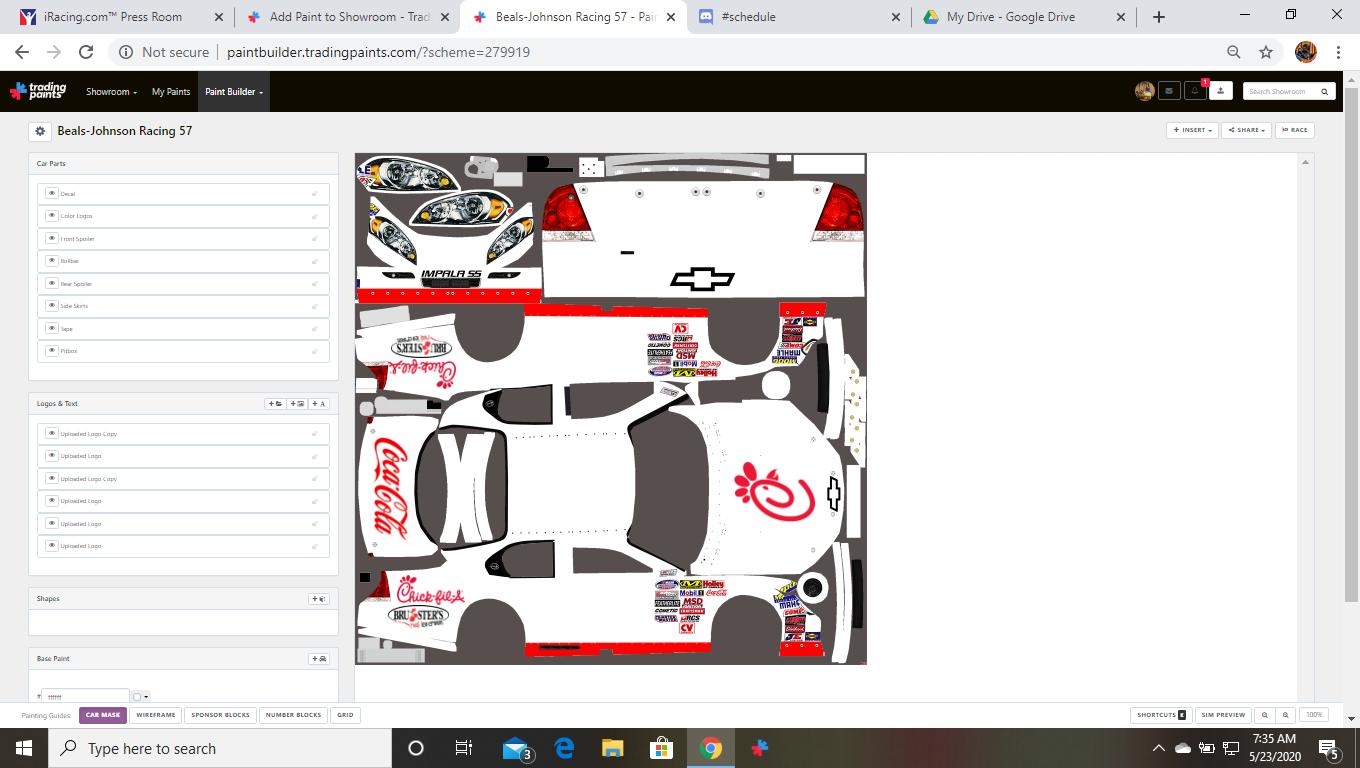Screen dimensions: 1360x768
Task: Toggle visibility of the Rollbar car part
Action: pyautogui.click(x=52, y=260)
